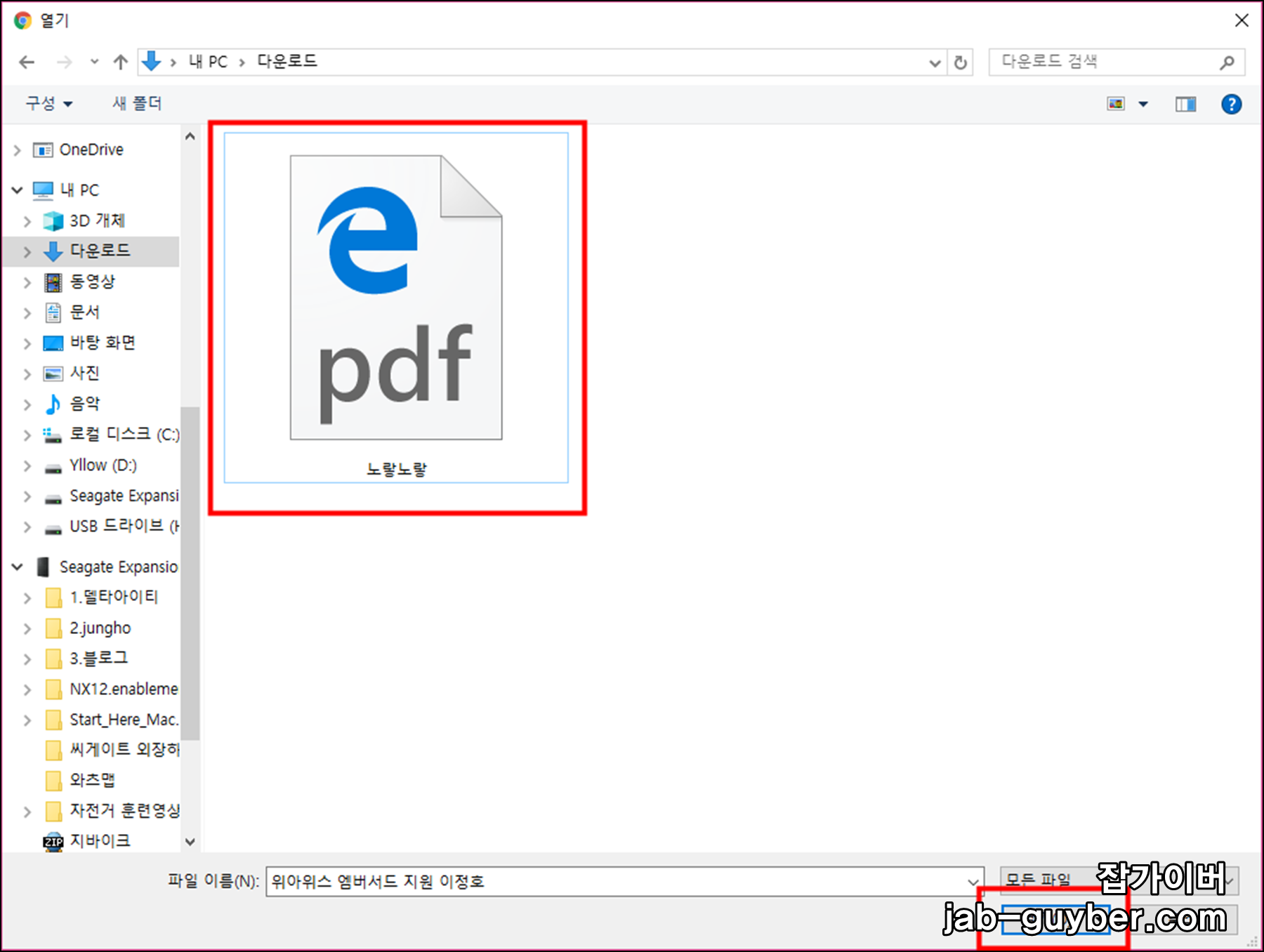1264x952 pixels.
Task: Select 'Seagate Expansi' drive under 내 PC
Action: tap(124, 496)
